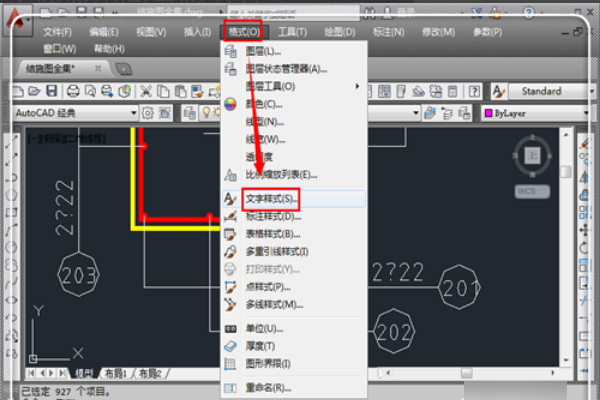Open the 编辑(E) menu
Screen dimensions: 600x400
coord(104,32)
